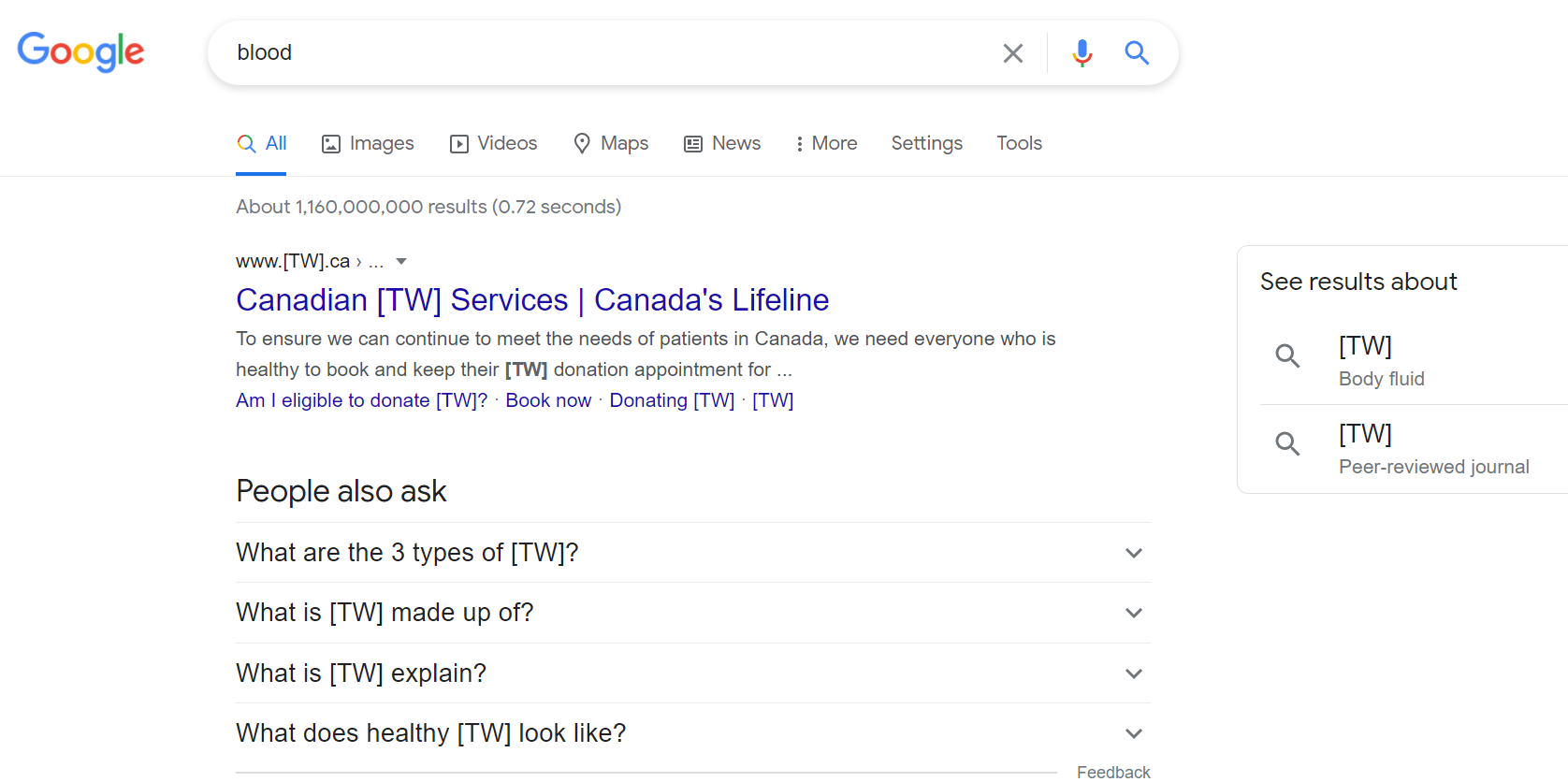Click magnifier icon beside Peer-reviewed journal result
1568x782 pixels.
[1288, 443]
